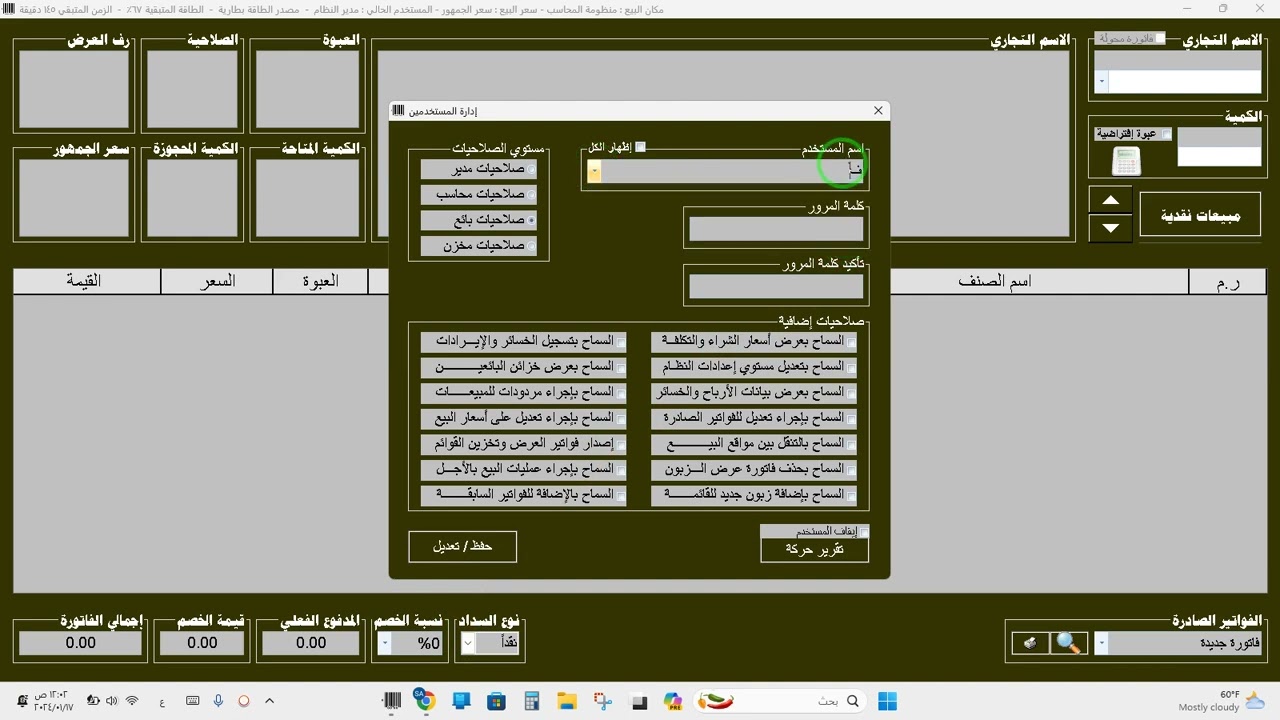Toggle عبوة إفتراضية checkbox
This screenshot has width=1280, height=720.
pyautogui.click(x=1166, y=134)
